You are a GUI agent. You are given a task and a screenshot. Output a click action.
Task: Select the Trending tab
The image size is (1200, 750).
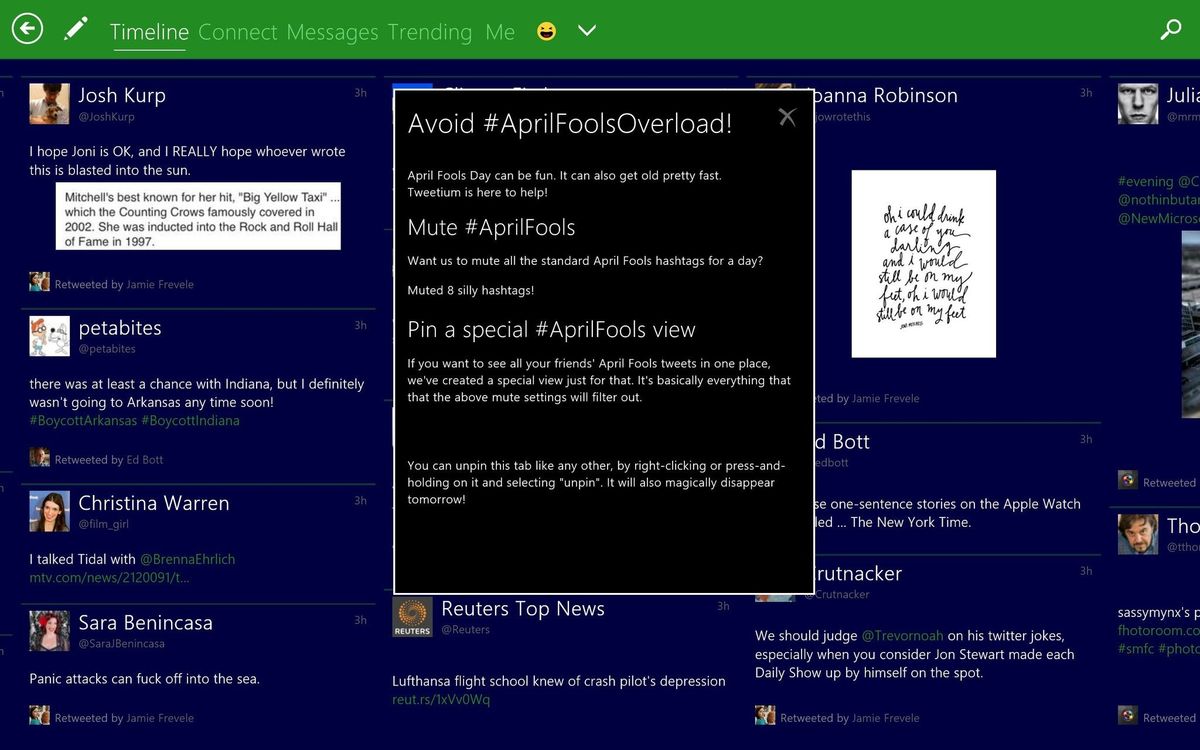point(429,31)
